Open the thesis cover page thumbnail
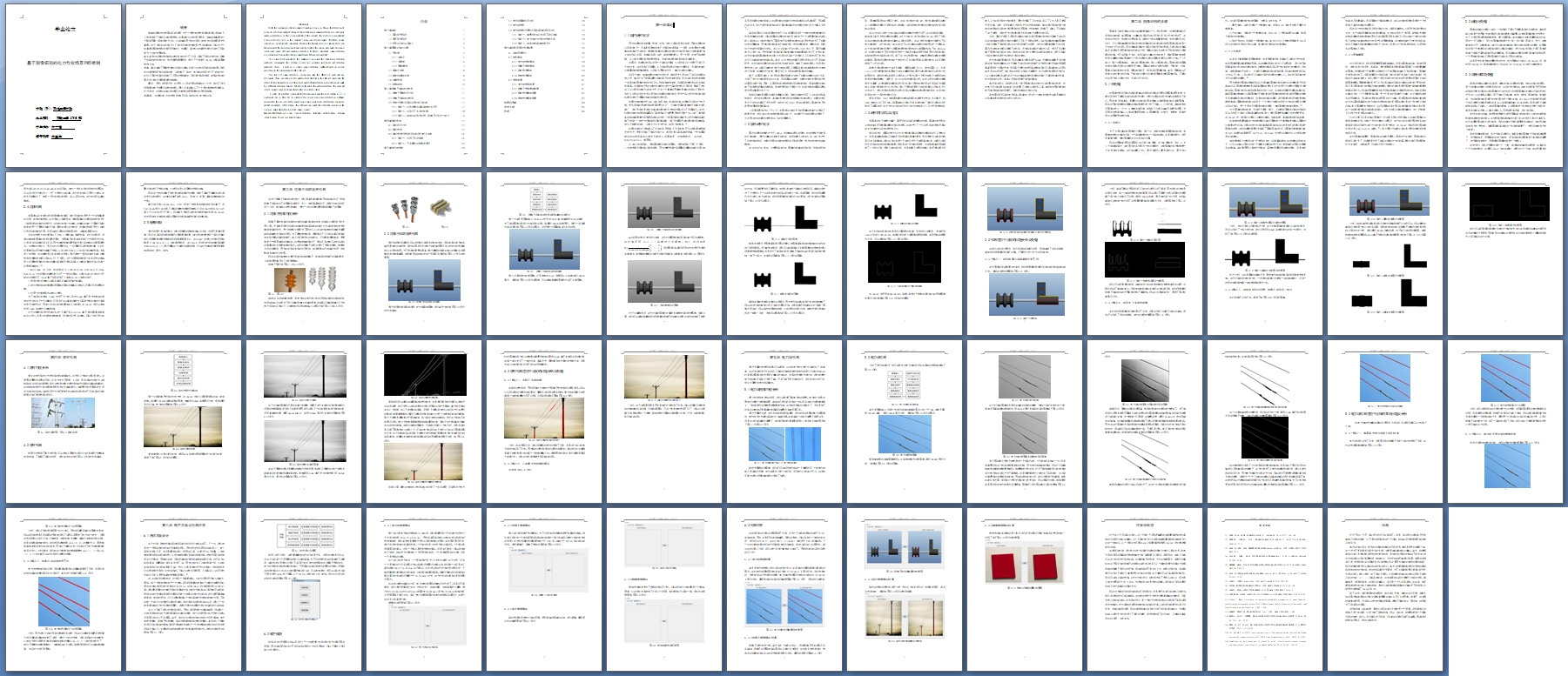 [64, 85]
